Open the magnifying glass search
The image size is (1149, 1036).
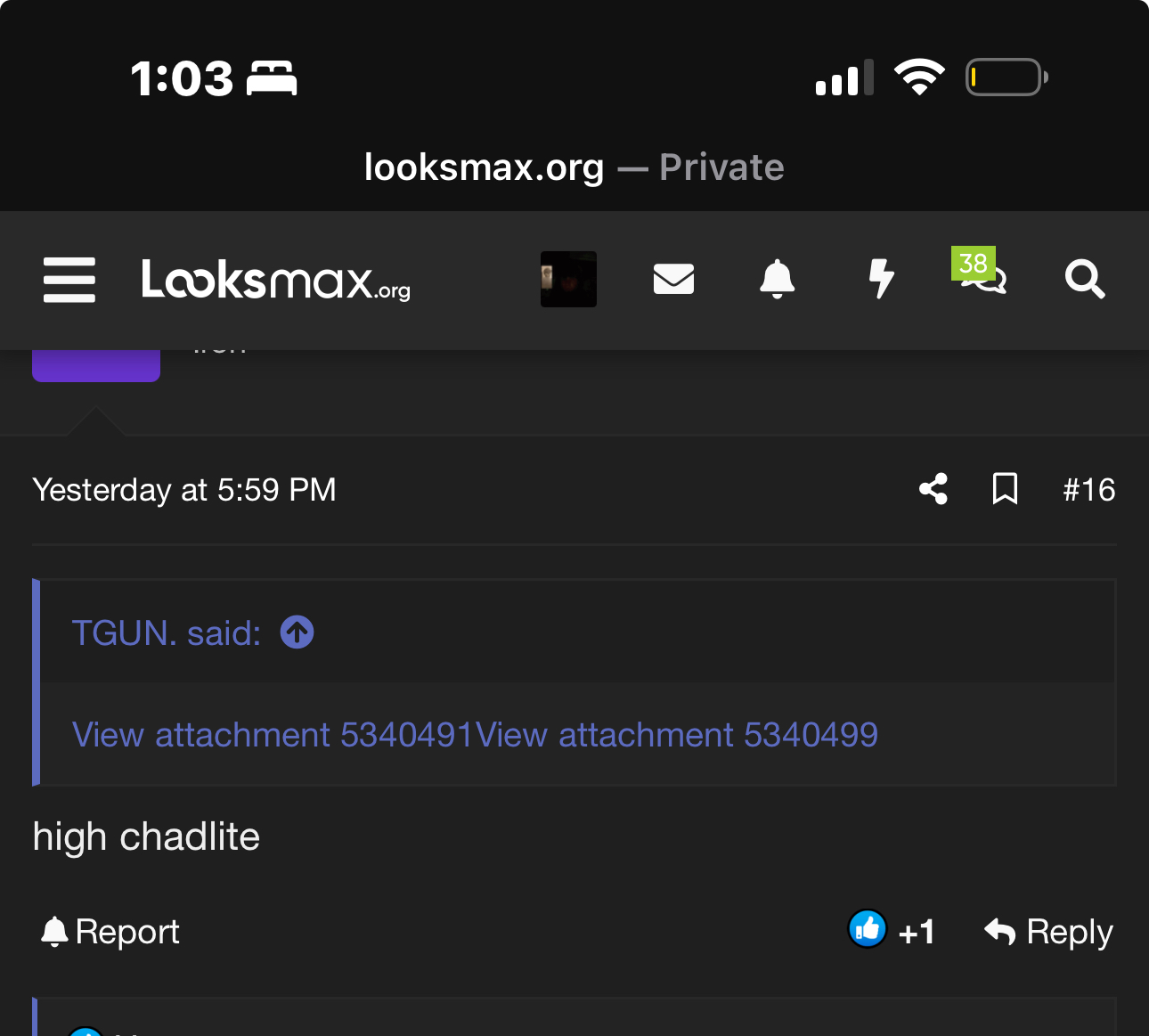(1085, 279)
